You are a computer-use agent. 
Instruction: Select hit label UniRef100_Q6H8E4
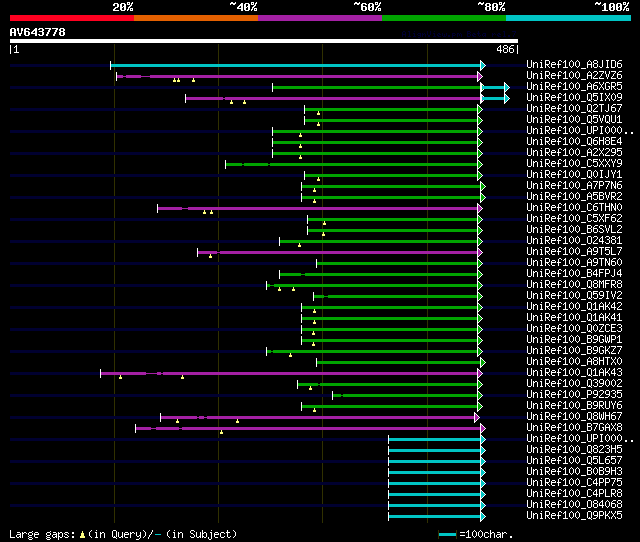[574, 142]
